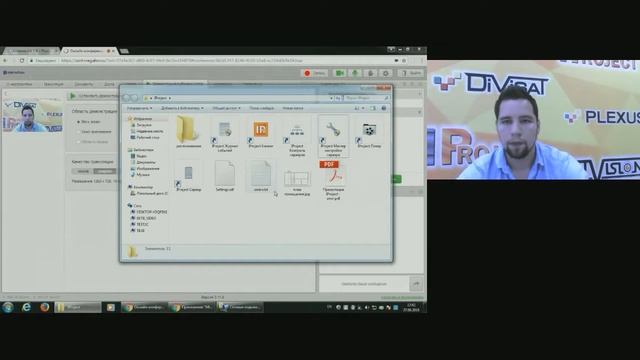Click the Explorer search field
Viewport: 640px width, 360px height.
click(366, 98)
